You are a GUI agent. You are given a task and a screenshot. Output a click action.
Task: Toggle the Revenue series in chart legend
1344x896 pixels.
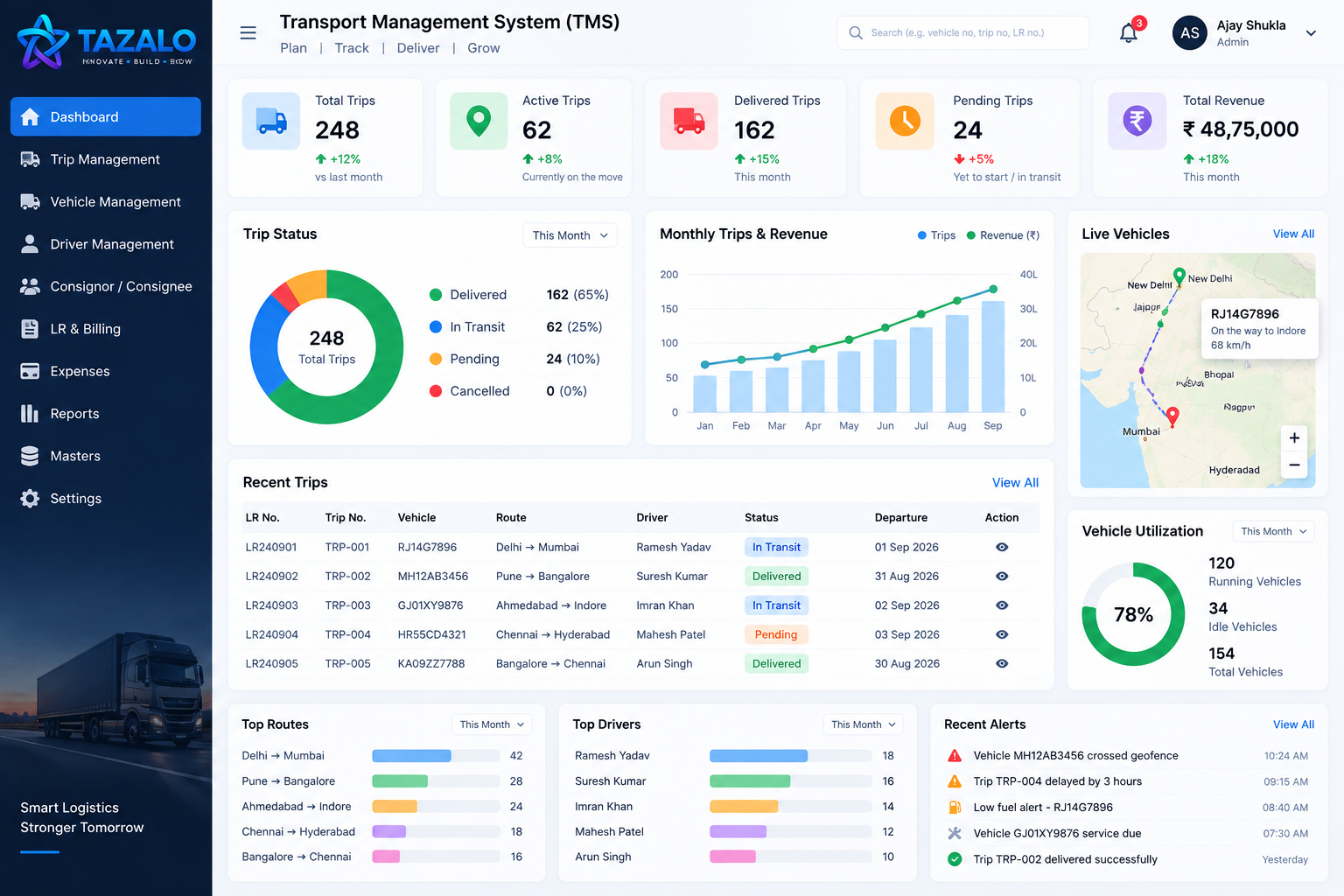(1003, 235)
